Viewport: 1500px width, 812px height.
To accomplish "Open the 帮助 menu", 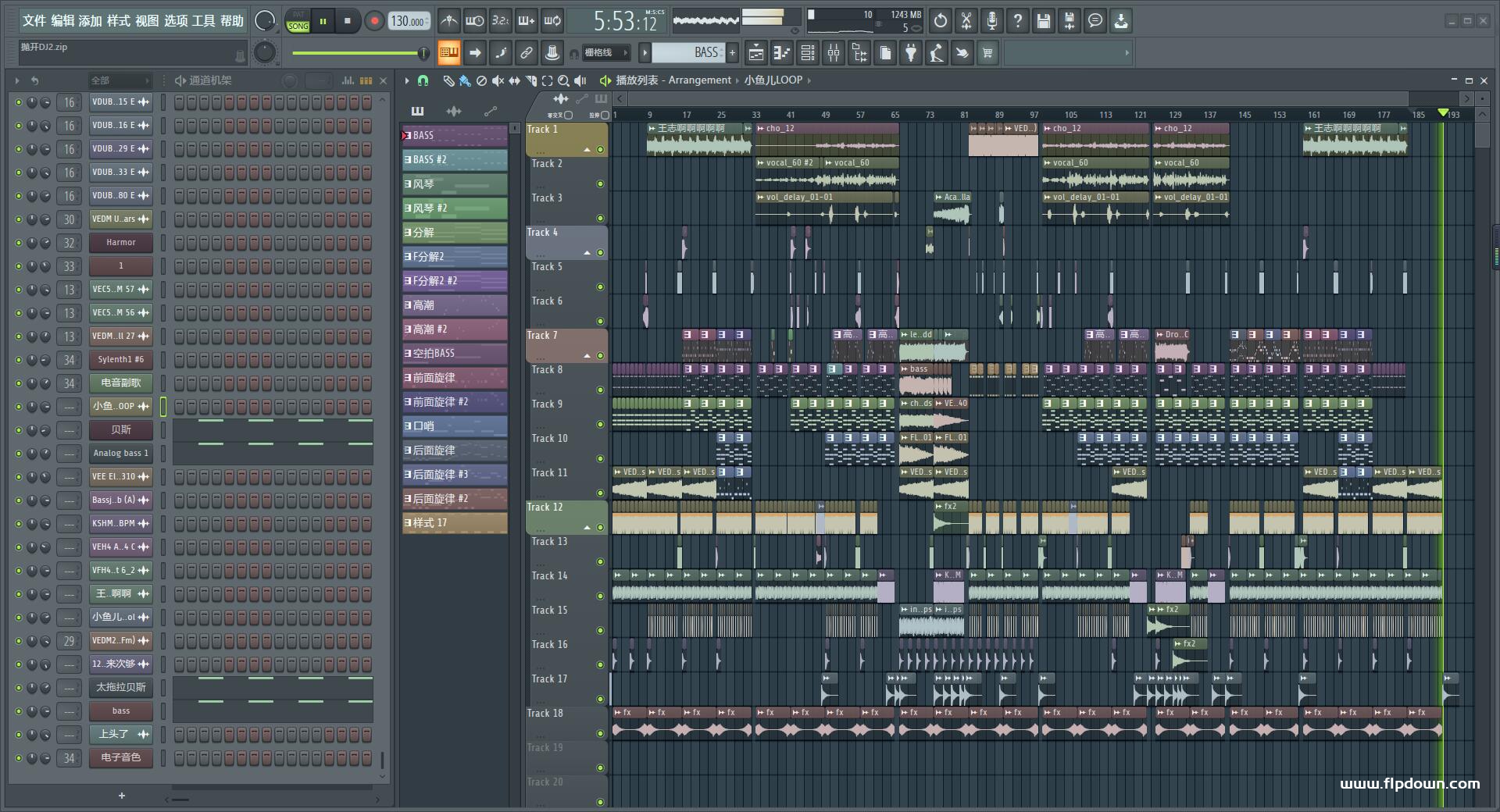I will click(x=232, y=21).
